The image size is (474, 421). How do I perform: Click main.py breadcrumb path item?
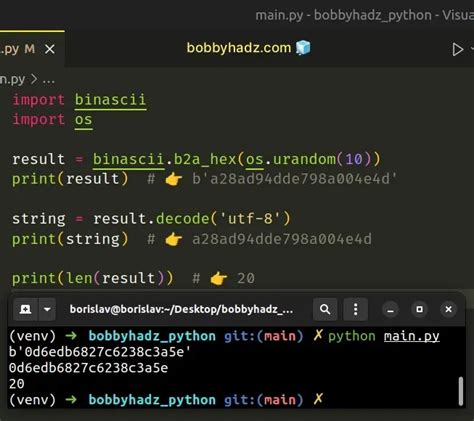(12, 80)
